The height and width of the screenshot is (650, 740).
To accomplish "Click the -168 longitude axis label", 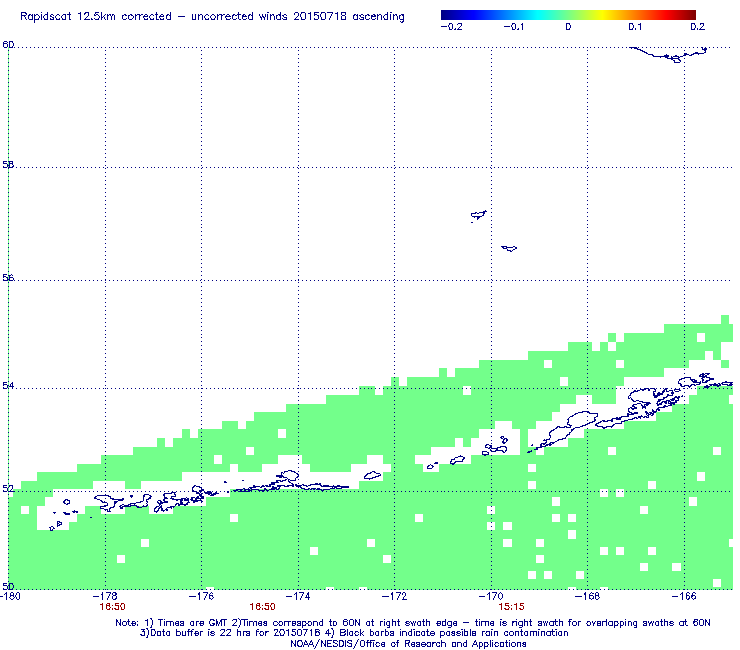I will (588, 596).
